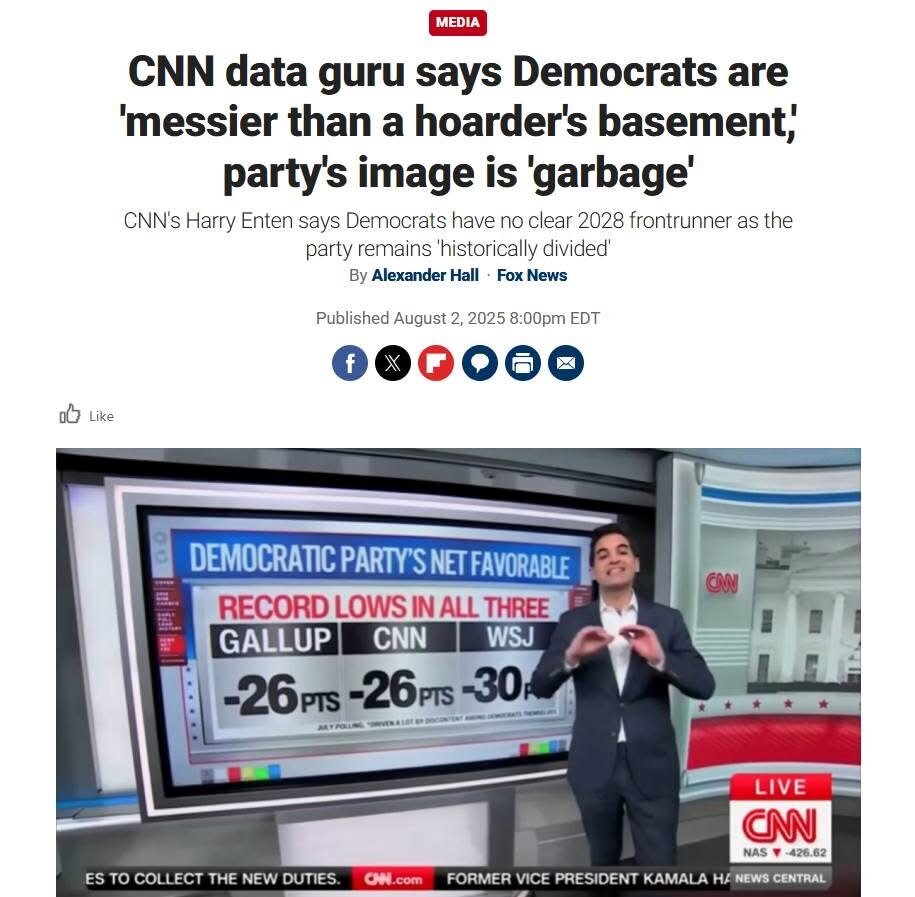Follow the Fox News byline link
Image resolution: width=915 pixels, height=897 pixels.
532,275
